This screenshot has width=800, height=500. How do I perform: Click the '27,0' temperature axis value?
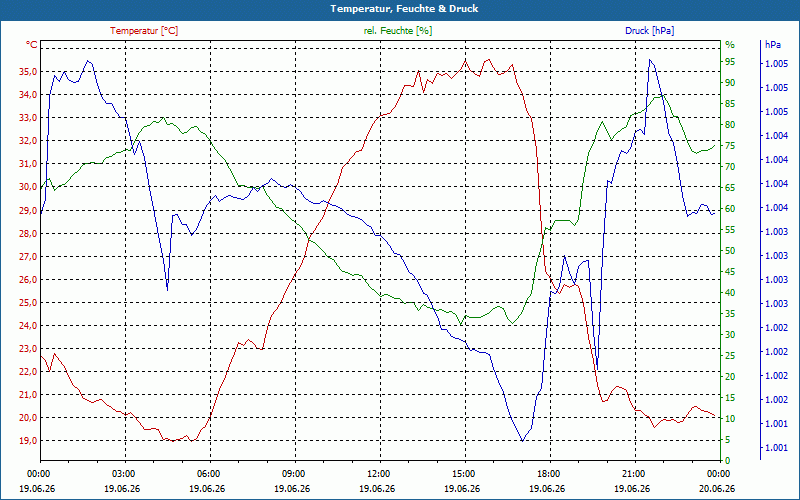point(28,257)
